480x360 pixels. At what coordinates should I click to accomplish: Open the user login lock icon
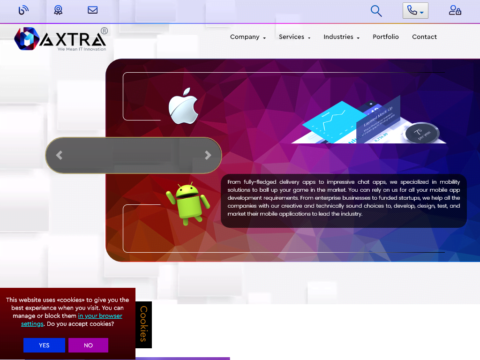[455, 10]
